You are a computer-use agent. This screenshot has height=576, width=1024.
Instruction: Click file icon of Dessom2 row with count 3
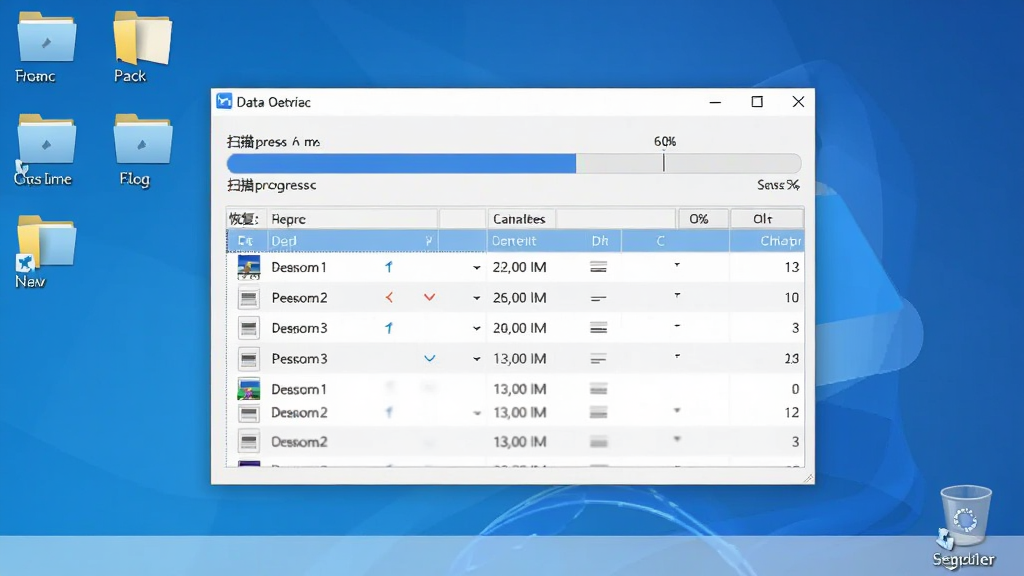tap(249, 442)
